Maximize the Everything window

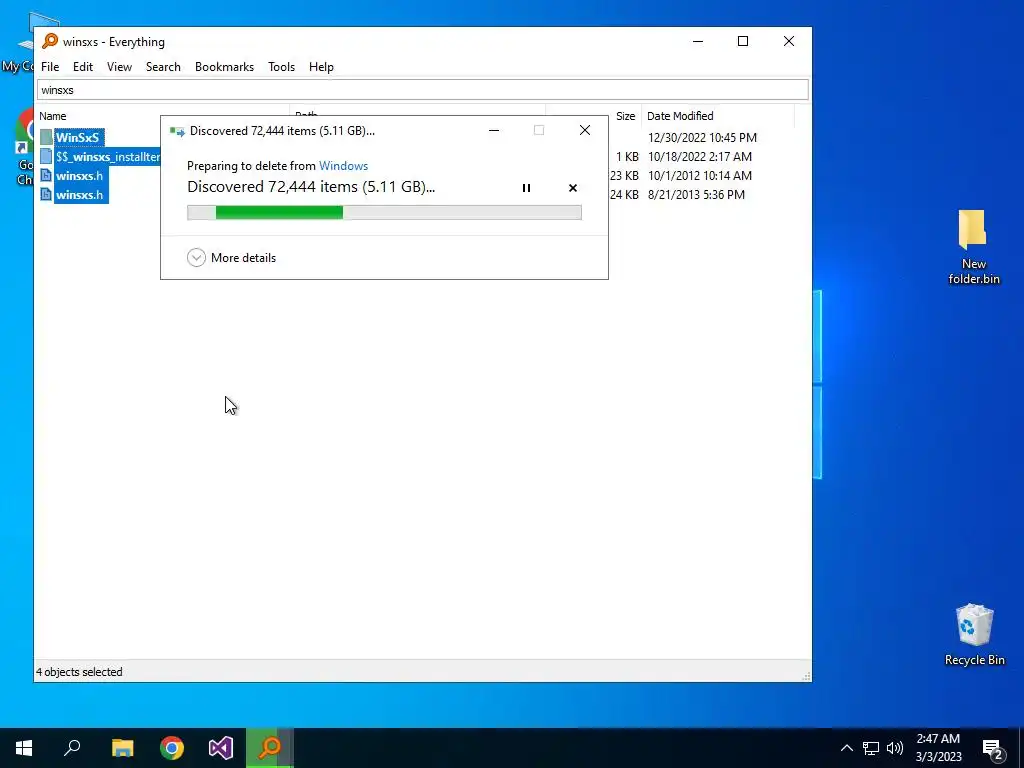tap(743, 41)
